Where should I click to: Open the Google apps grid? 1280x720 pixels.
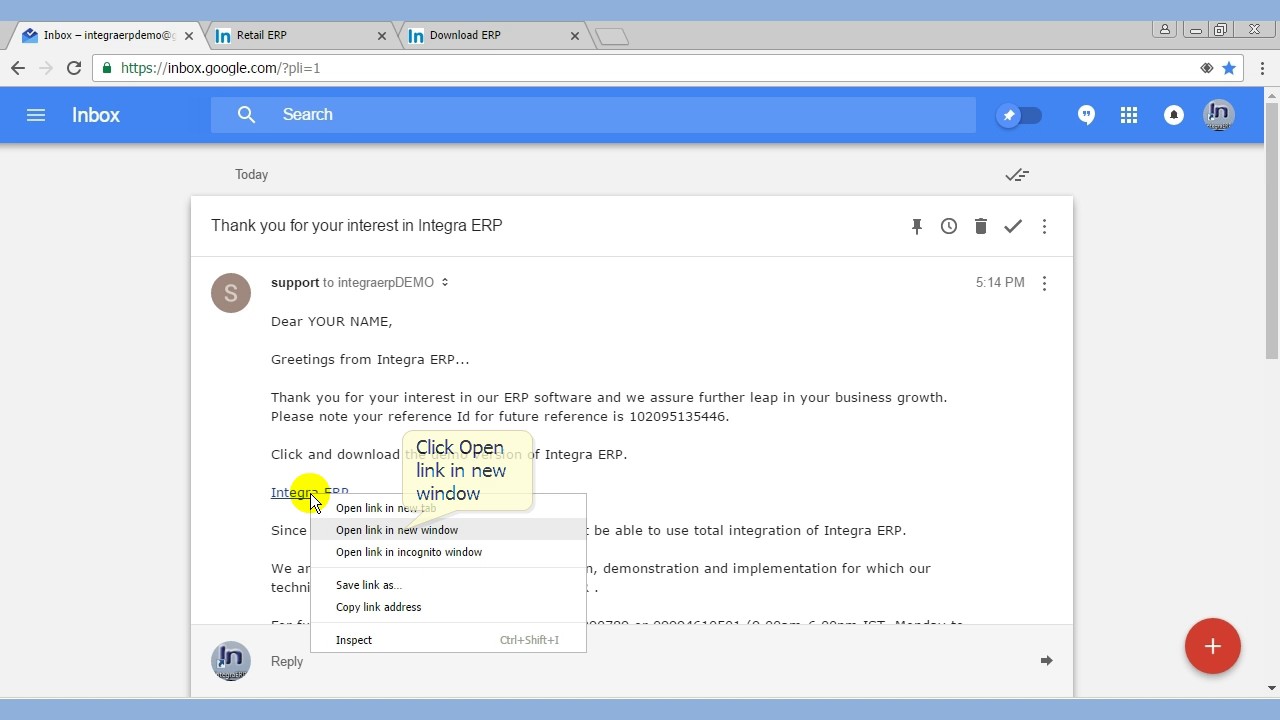point(1129,115)
